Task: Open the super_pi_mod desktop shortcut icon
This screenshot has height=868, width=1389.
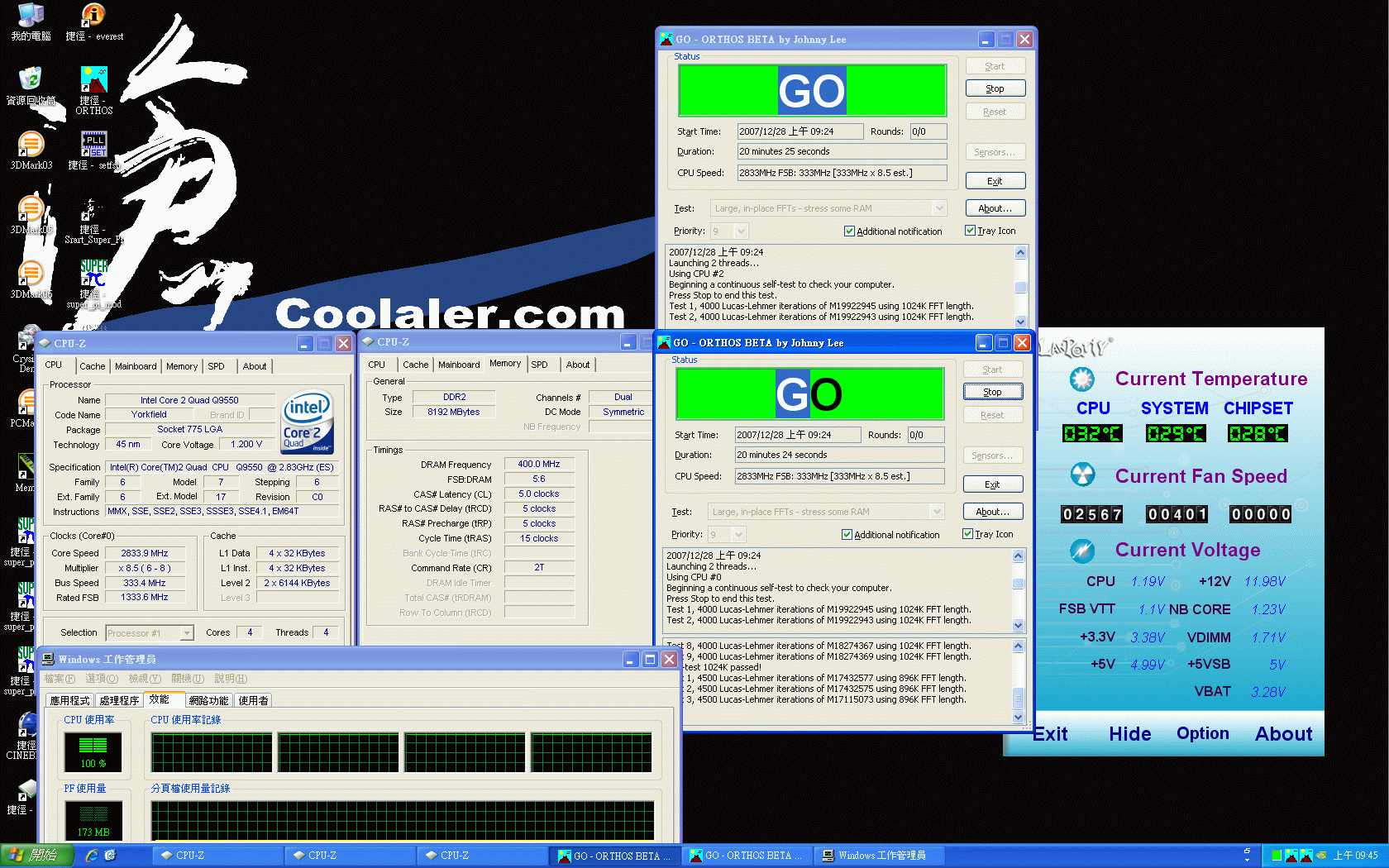Action: click(93, 273)
